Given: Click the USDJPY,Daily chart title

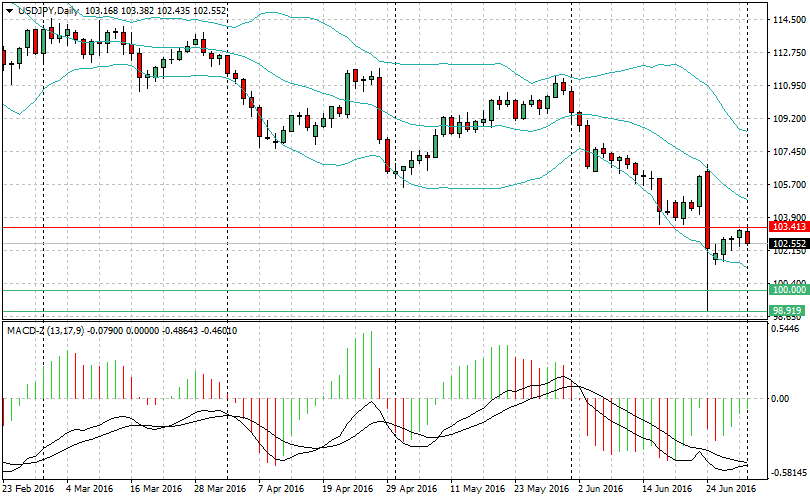Looking at the screenshot, I should 48,10.
